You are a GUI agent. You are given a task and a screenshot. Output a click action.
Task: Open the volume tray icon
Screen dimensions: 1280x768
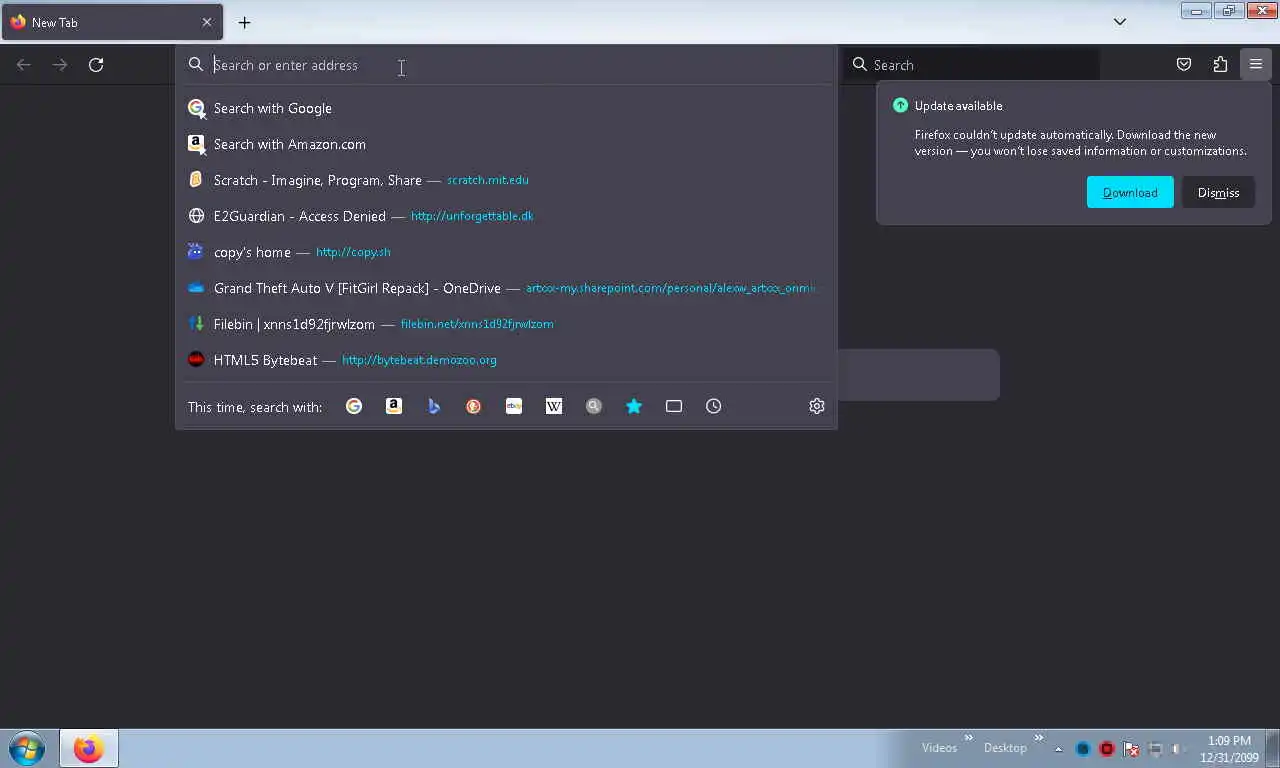point(1179,748)
